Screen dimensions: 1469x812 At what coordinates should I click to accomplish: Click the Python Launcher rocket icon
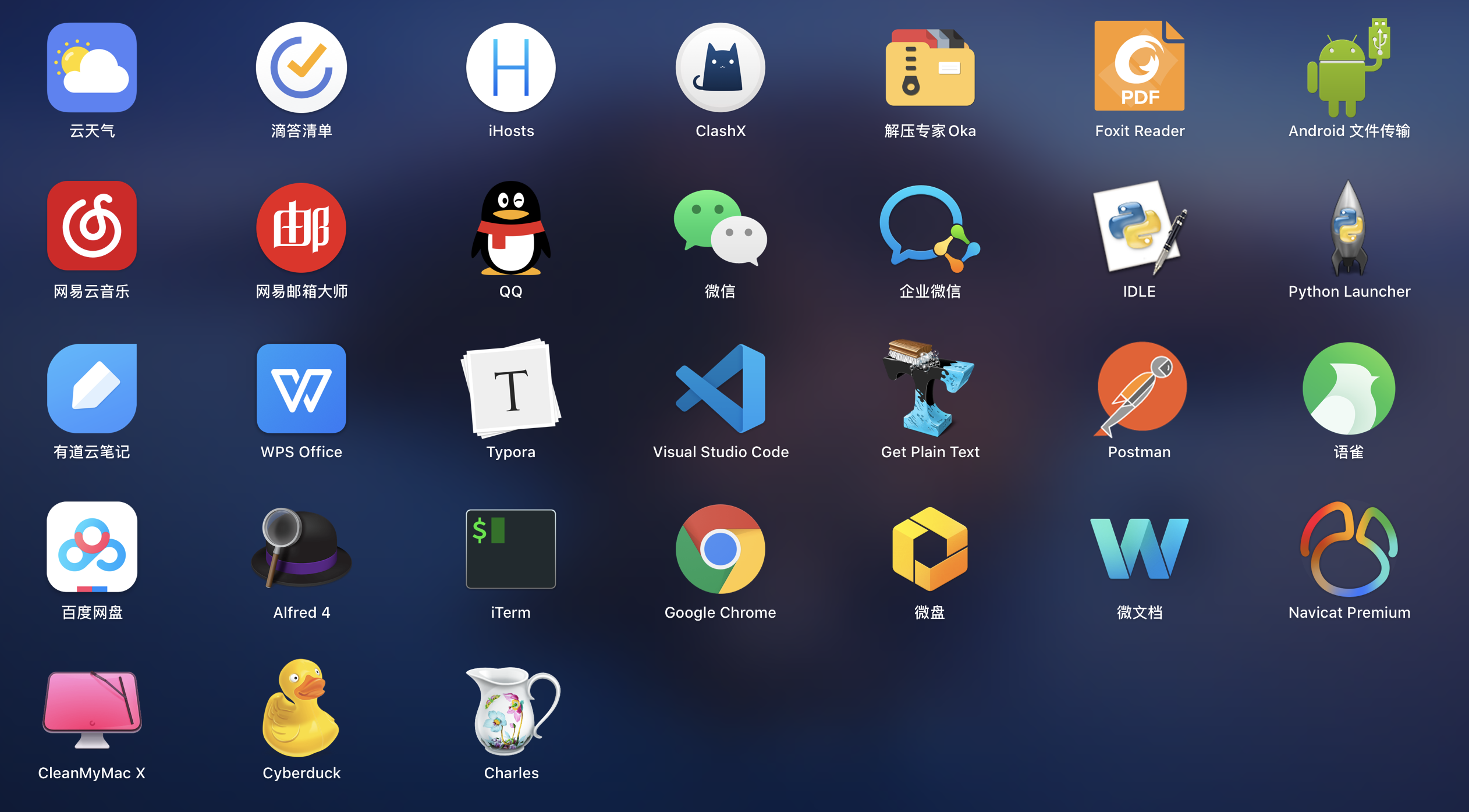(1349, 228)
